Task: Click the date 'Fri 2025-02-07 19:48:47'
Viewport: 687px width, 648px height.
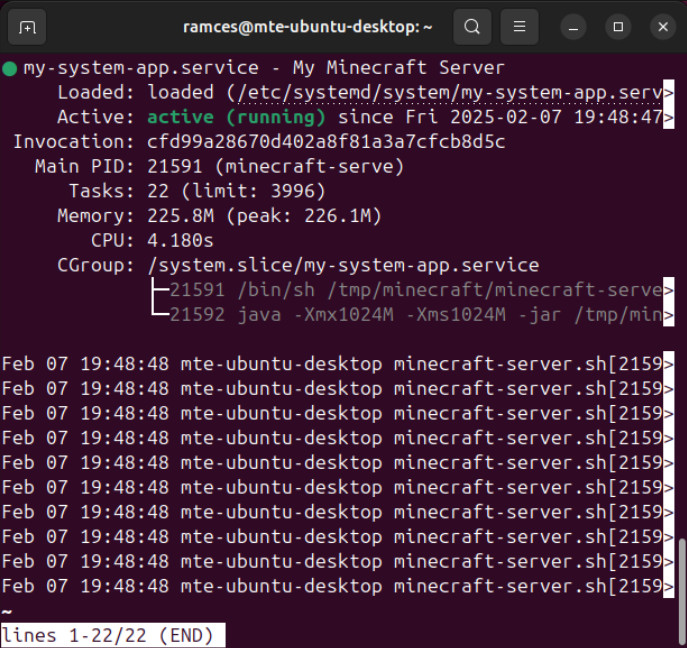Action: pos(534,117)
